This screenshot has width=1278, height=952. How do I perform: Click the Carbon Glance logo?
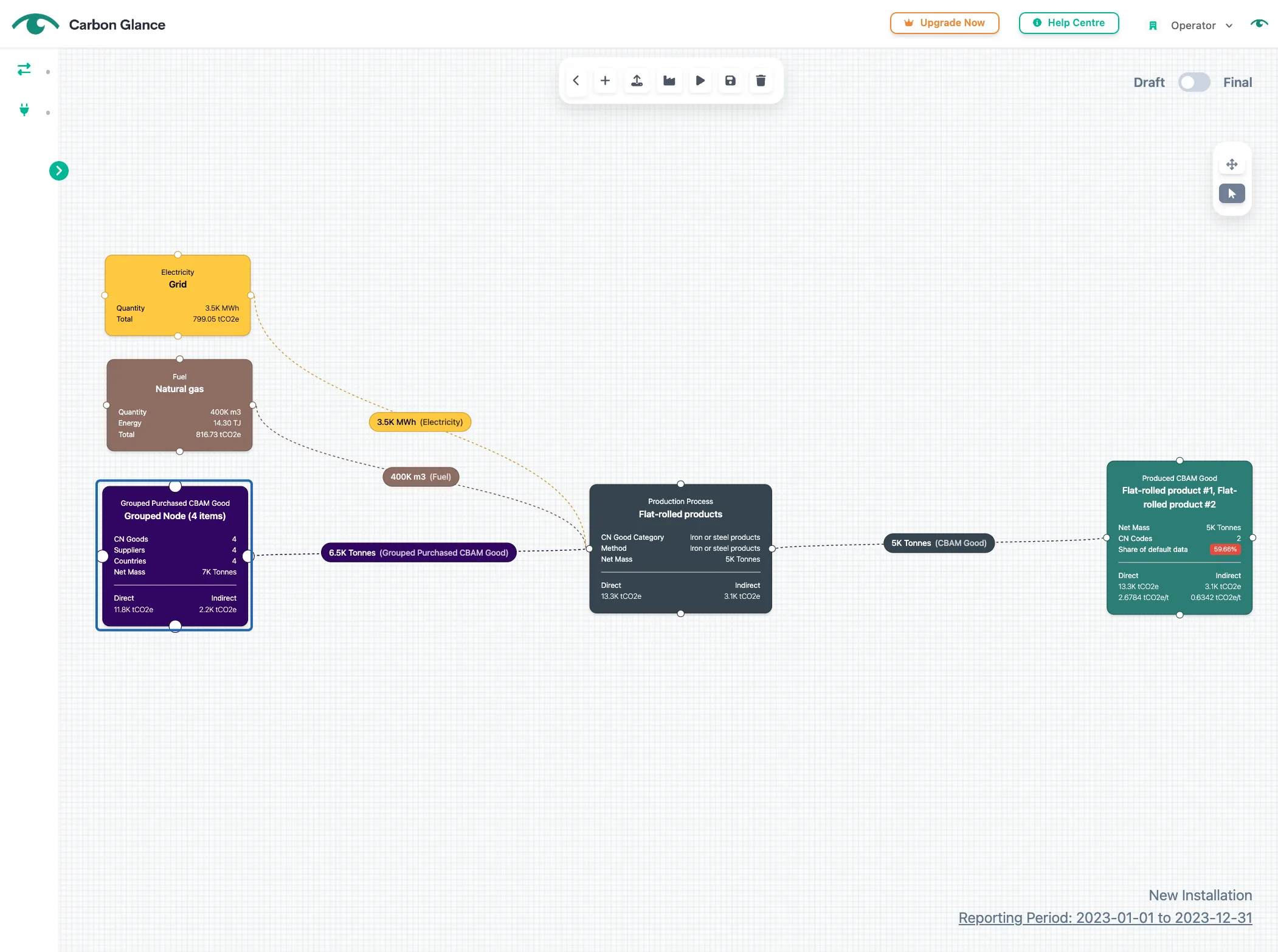pos(88,24)
